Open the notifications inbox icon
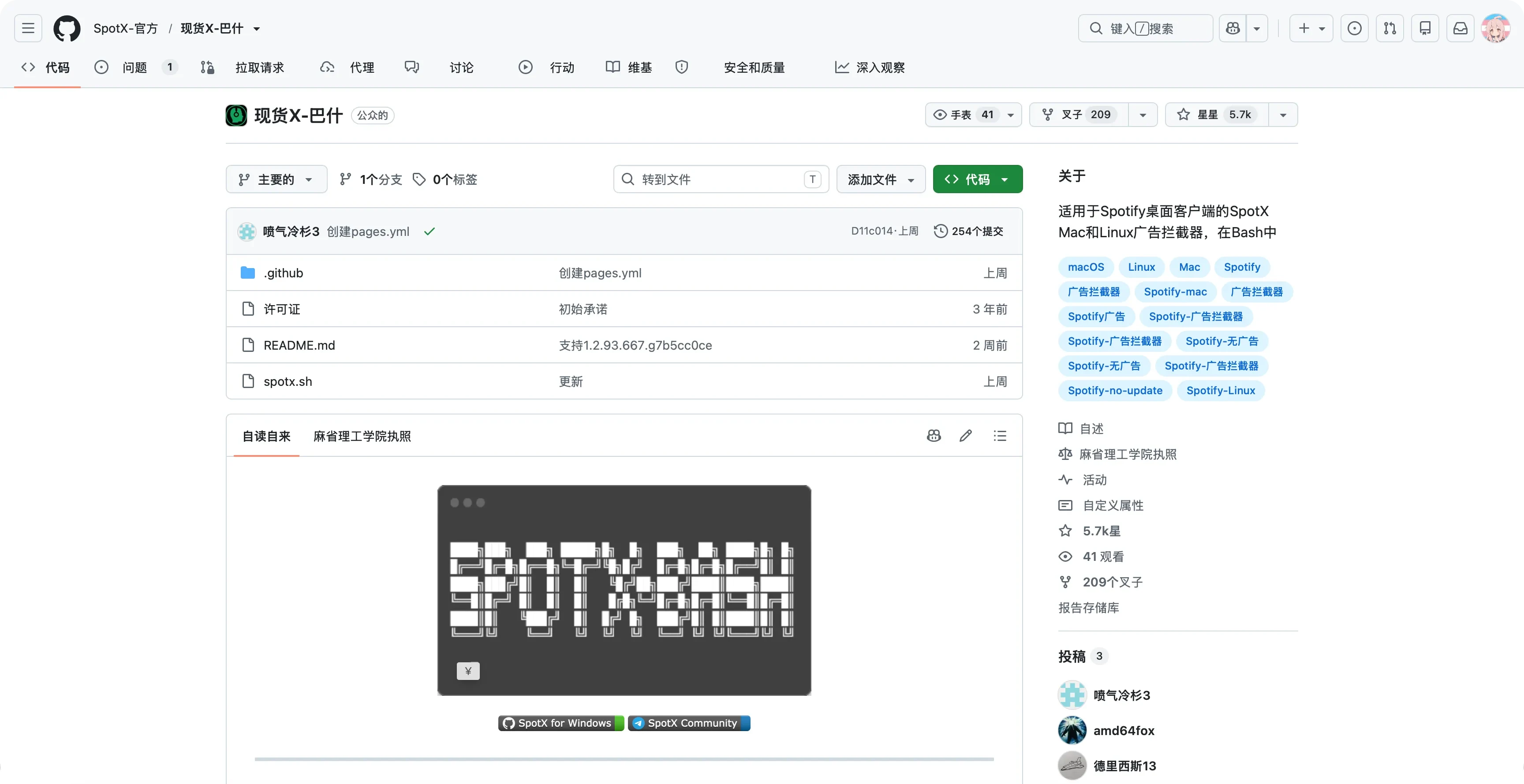The width and height of the screenshot is (1524, 784). [x=1460, y=28]
